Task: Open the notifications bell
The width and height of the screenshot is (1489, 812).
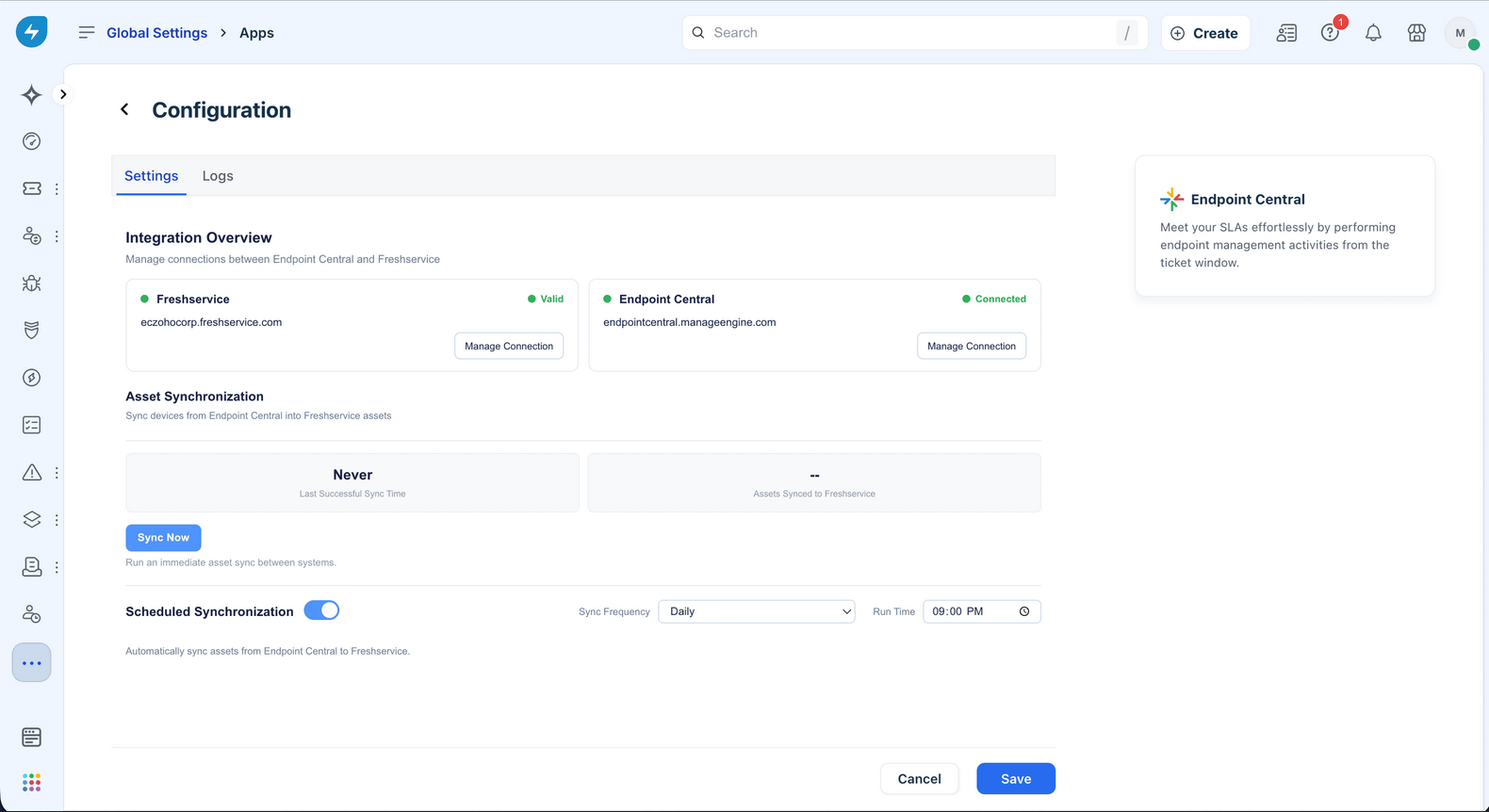Action: 1373,33
